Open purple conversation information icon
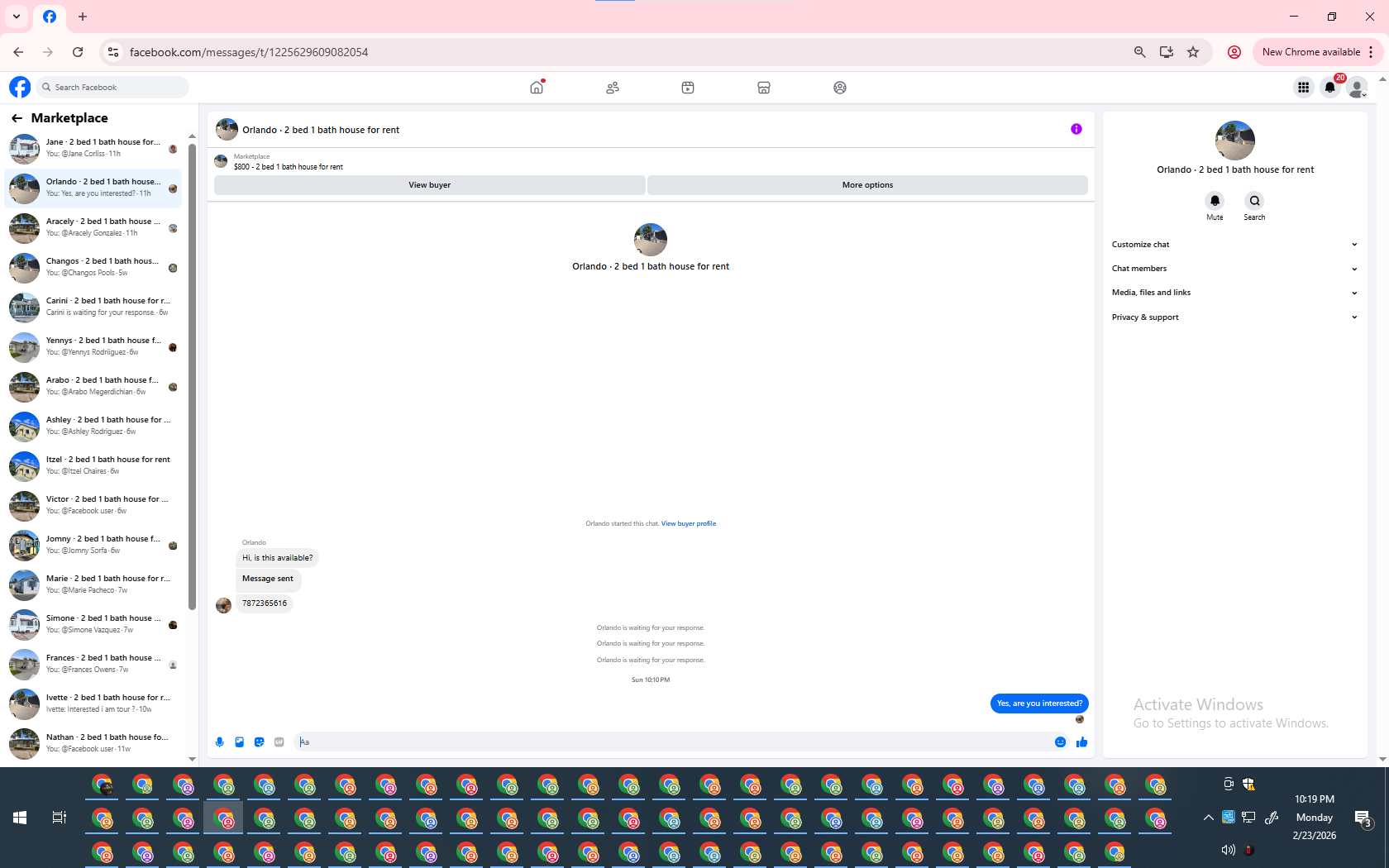 [x=1076, y=129]
